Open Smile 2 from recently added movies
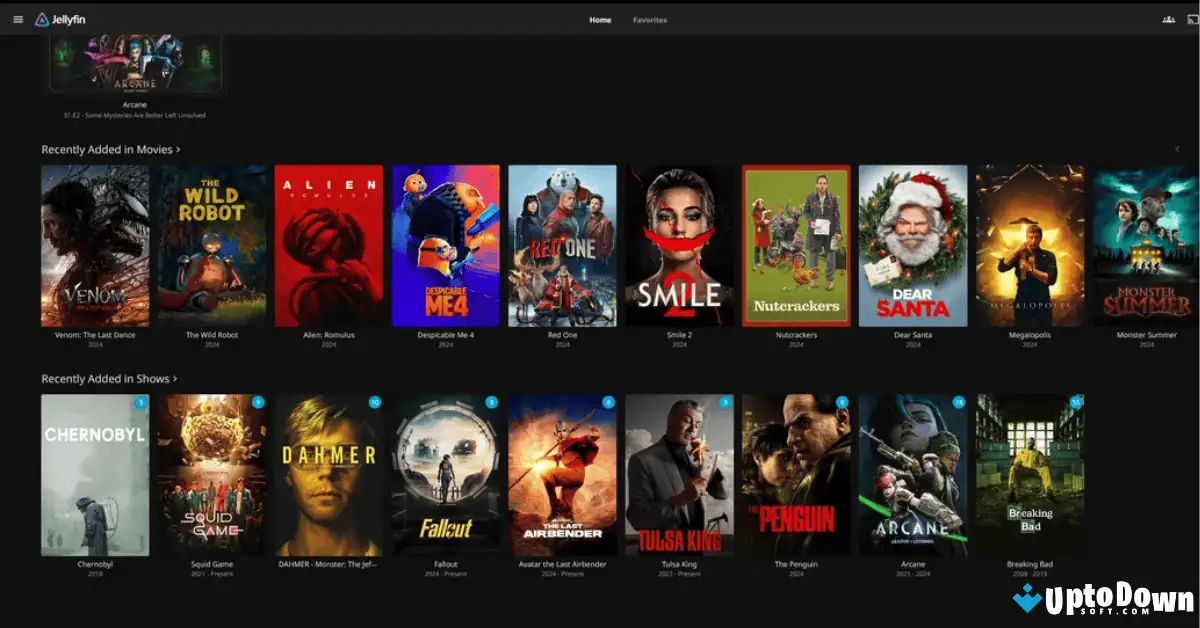The image size is (1200, 628). (679, 245)
